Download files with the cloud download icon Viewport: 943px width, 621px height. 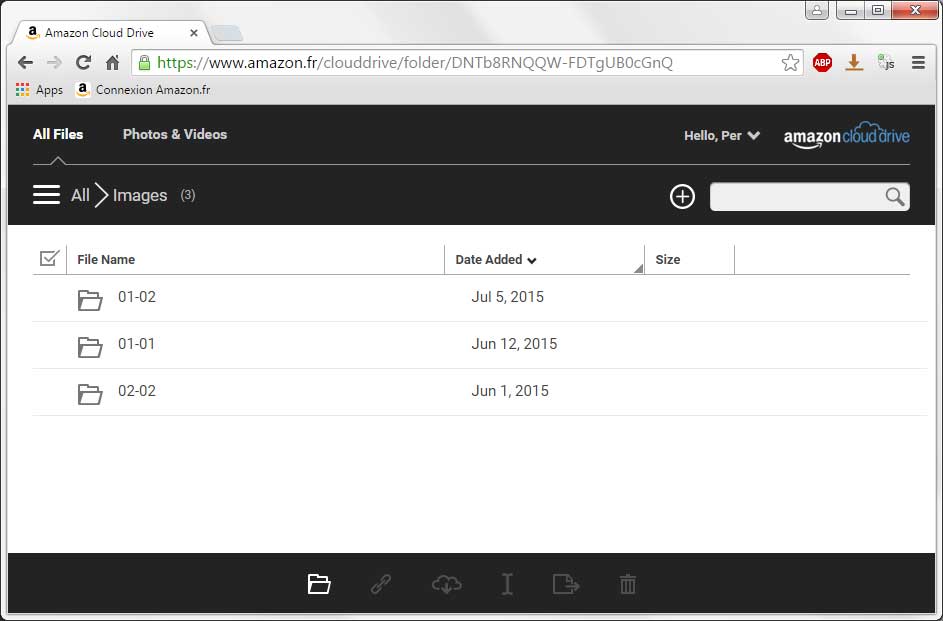tap(445, 584)
